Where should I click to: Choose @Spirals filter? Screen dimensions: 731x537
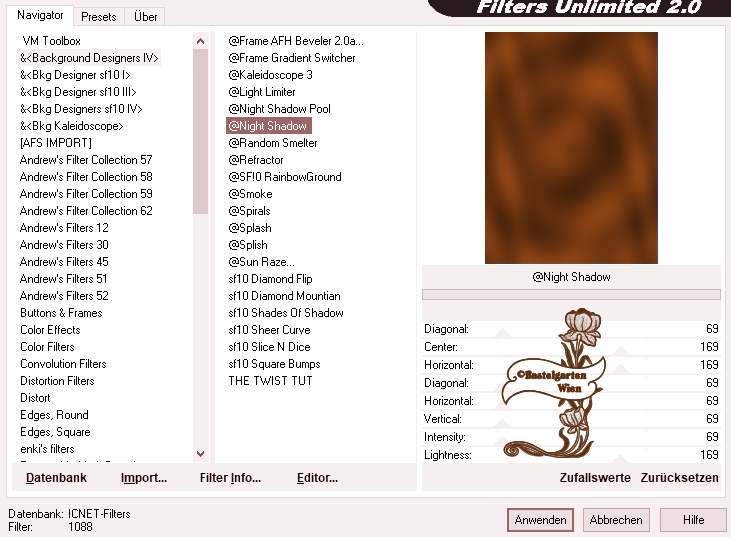249,211
